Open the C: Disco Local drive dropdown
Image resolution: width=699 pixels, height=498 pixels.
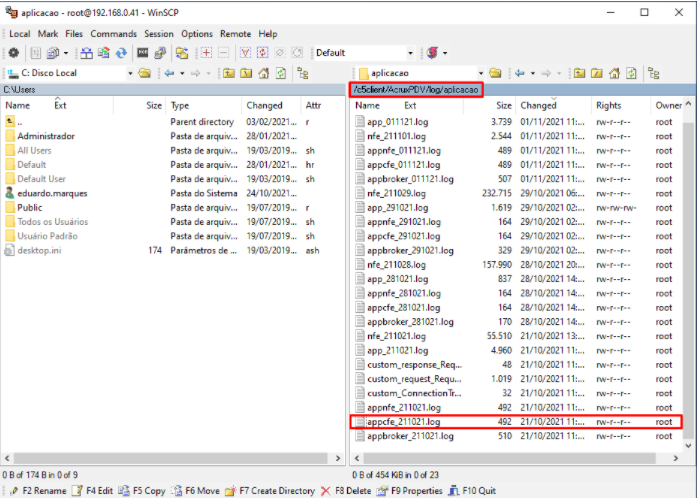(x=130, y=73)
